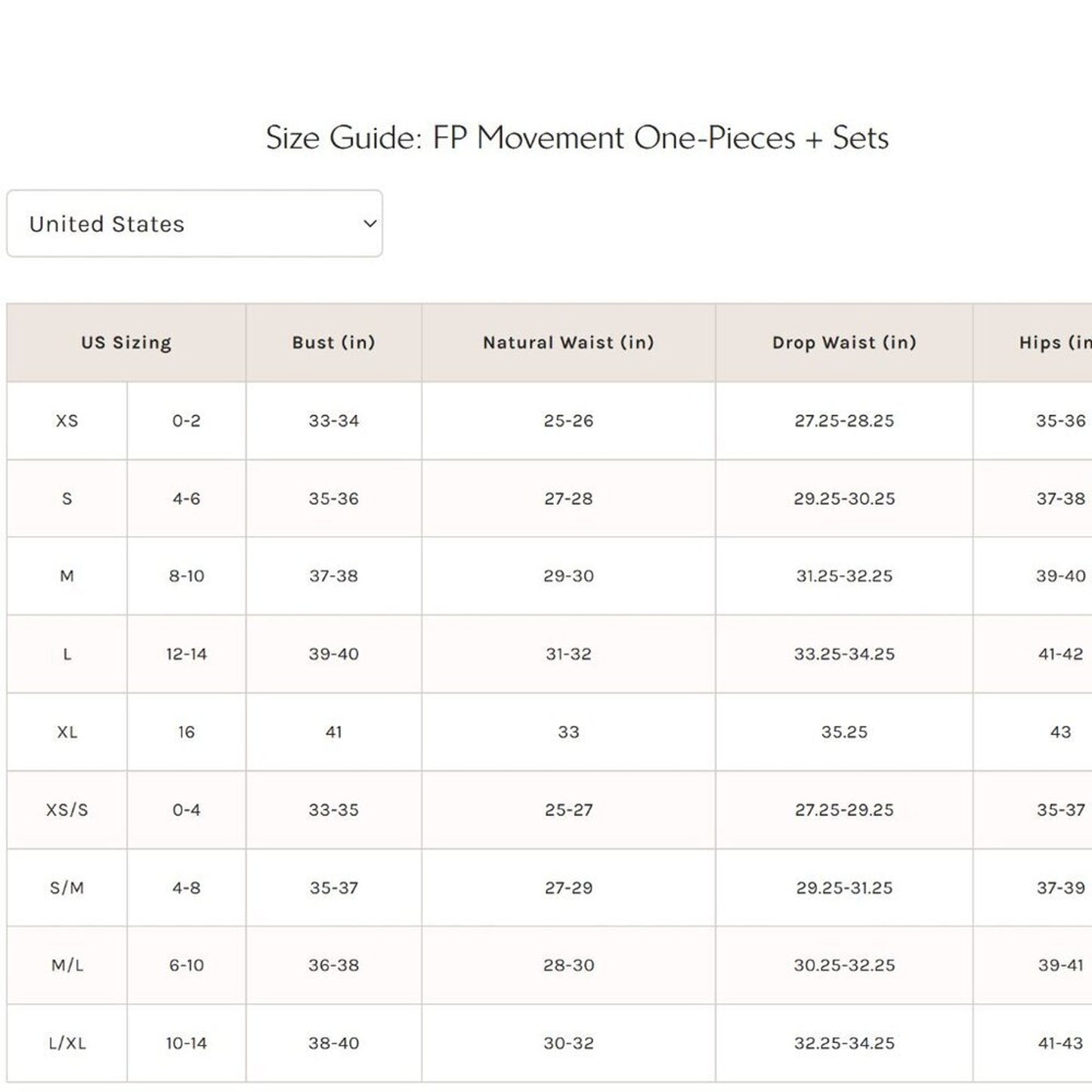The image size is (1092, 1092).
Task: Select the S size row label
Action: (x=67, y=499)
